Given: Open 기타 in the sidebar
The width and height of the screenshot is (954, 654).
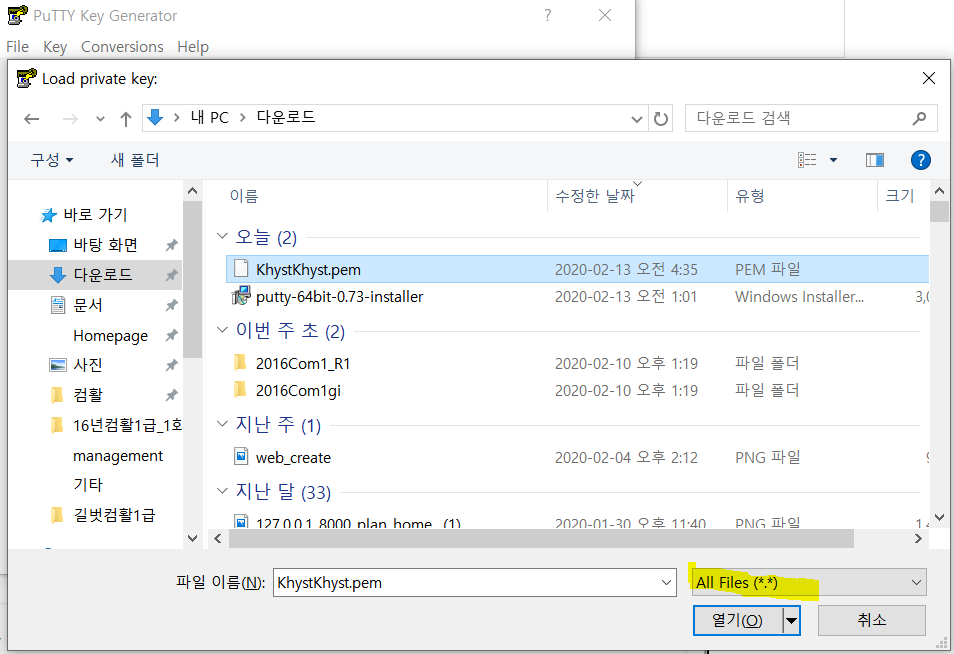Looking at the screenshot, I should (x=88, y=485).
